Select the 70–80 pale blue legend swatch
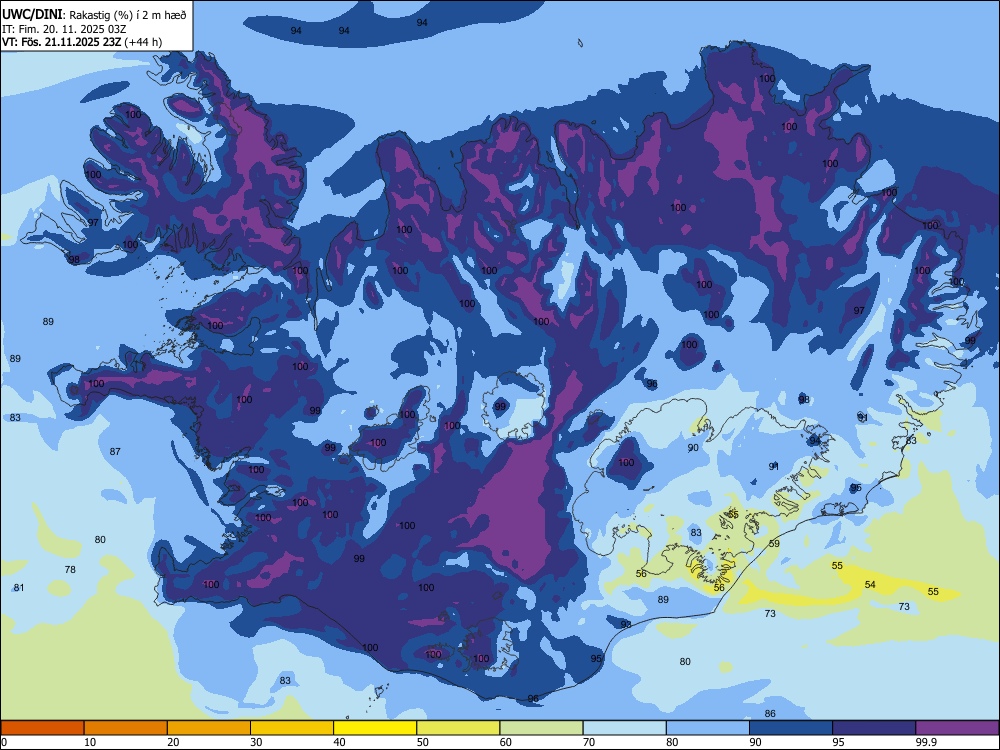 tap(624, 728)
